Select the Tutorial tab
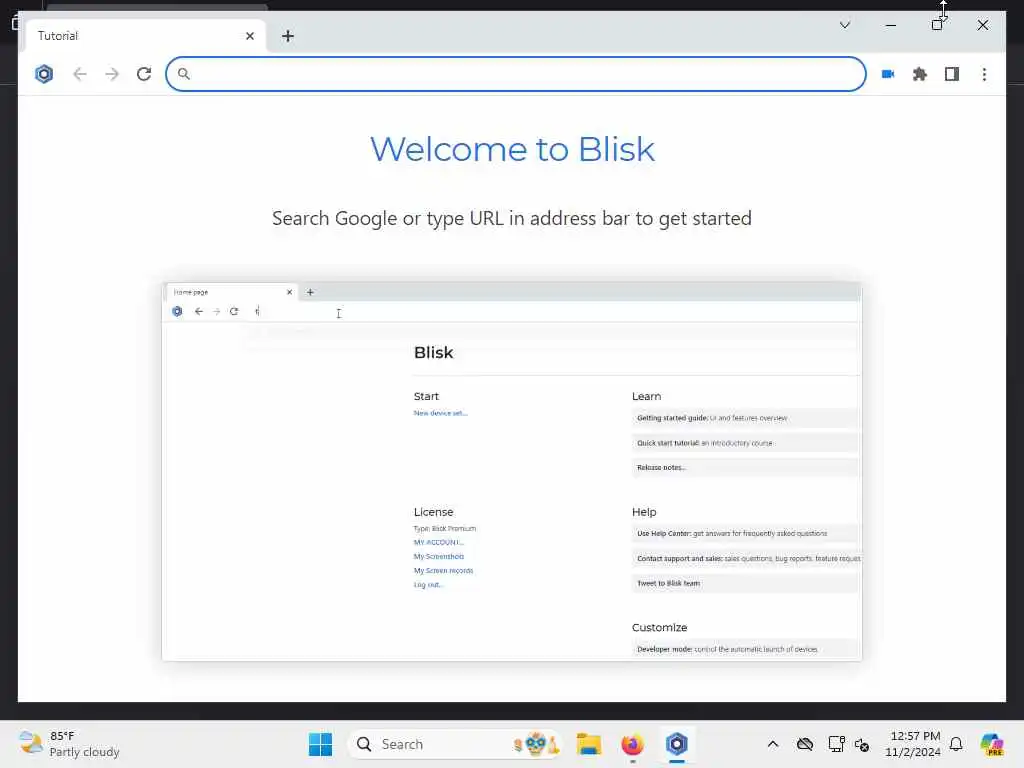 point(145,36)
